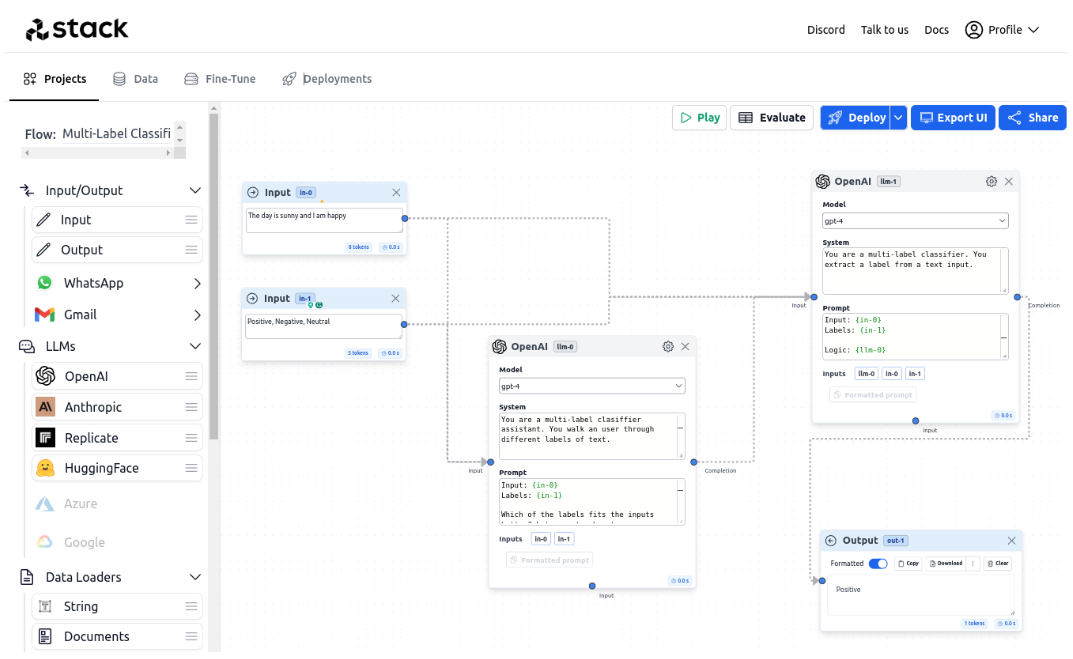The width and height of the screenshot is (1073, 659).
Task: Click Clear in Output node
Action: [998, 564]
